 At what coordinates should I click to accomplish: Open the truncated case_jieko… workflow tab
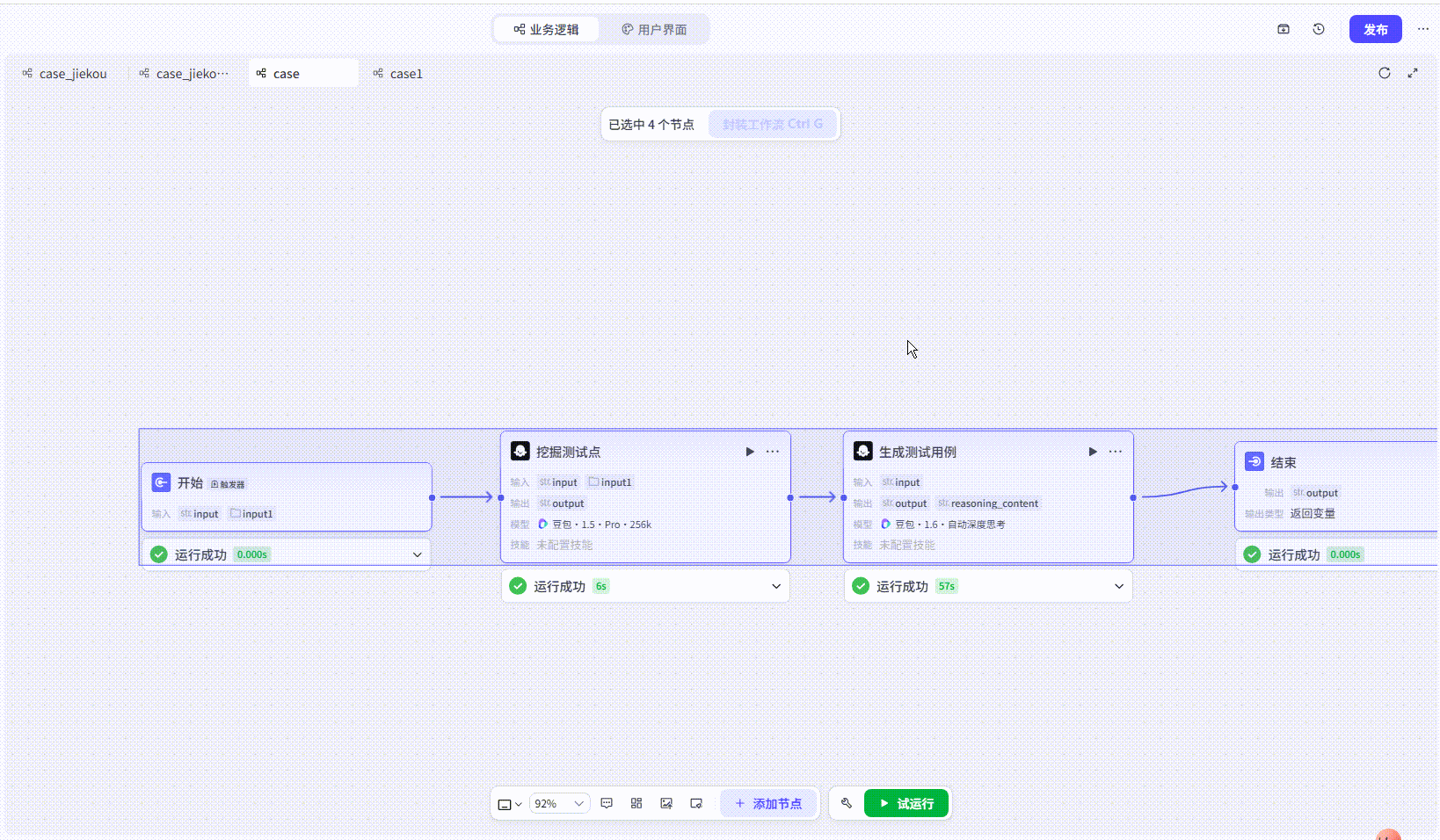pyautogui.click(x=184, y=74)
